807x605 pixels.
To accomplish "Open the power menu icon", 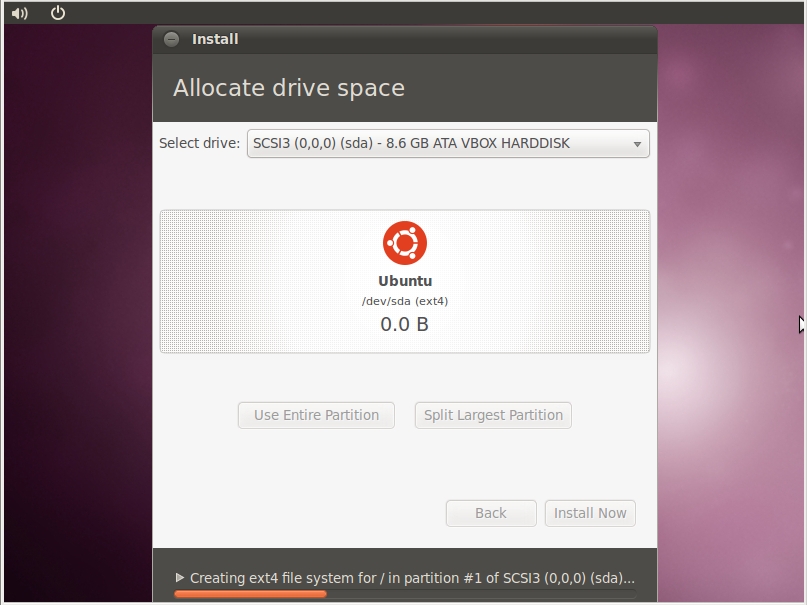I will pos(58,12).
